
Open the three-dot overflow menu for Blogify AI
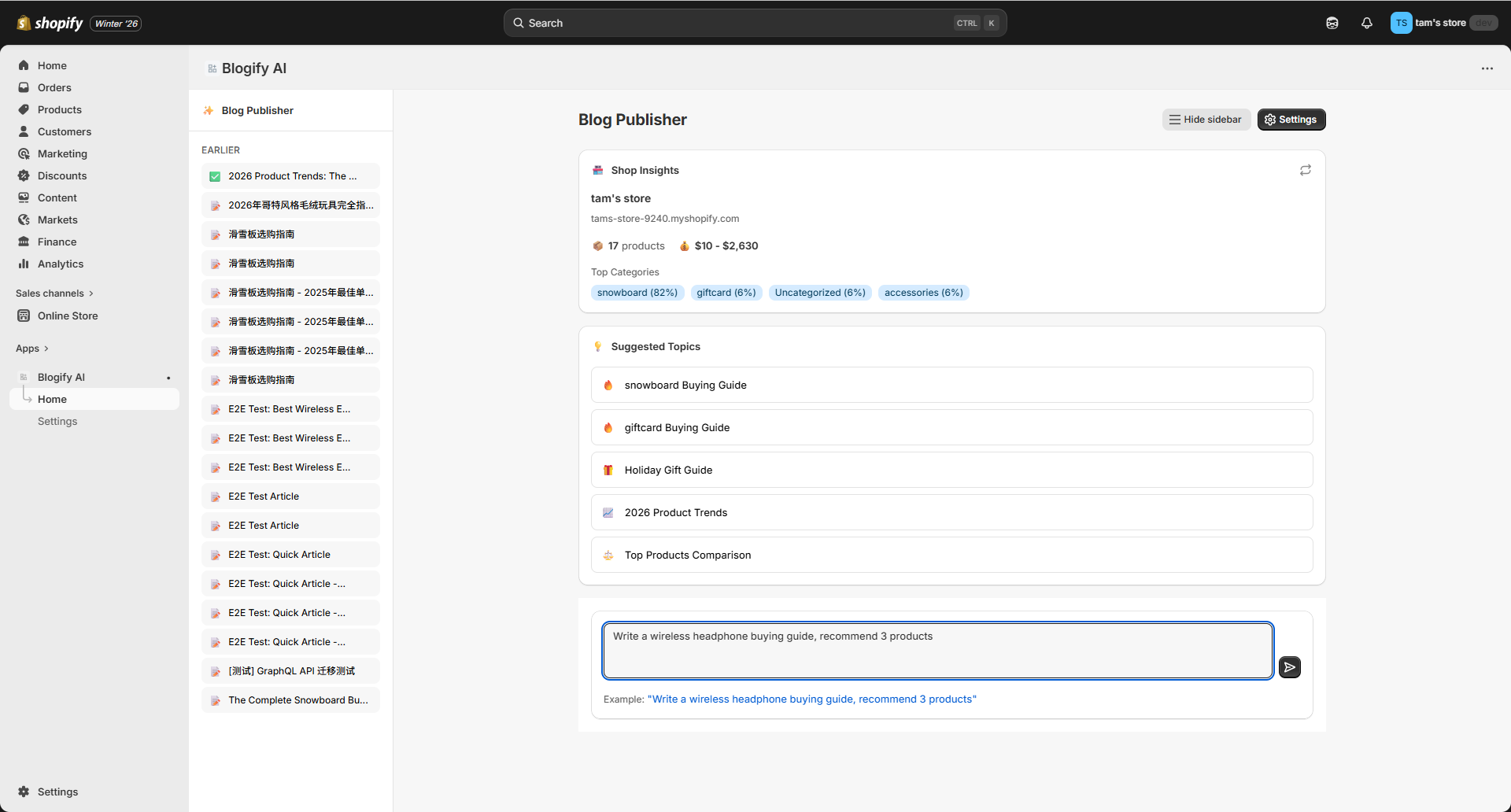[1488, 68]
